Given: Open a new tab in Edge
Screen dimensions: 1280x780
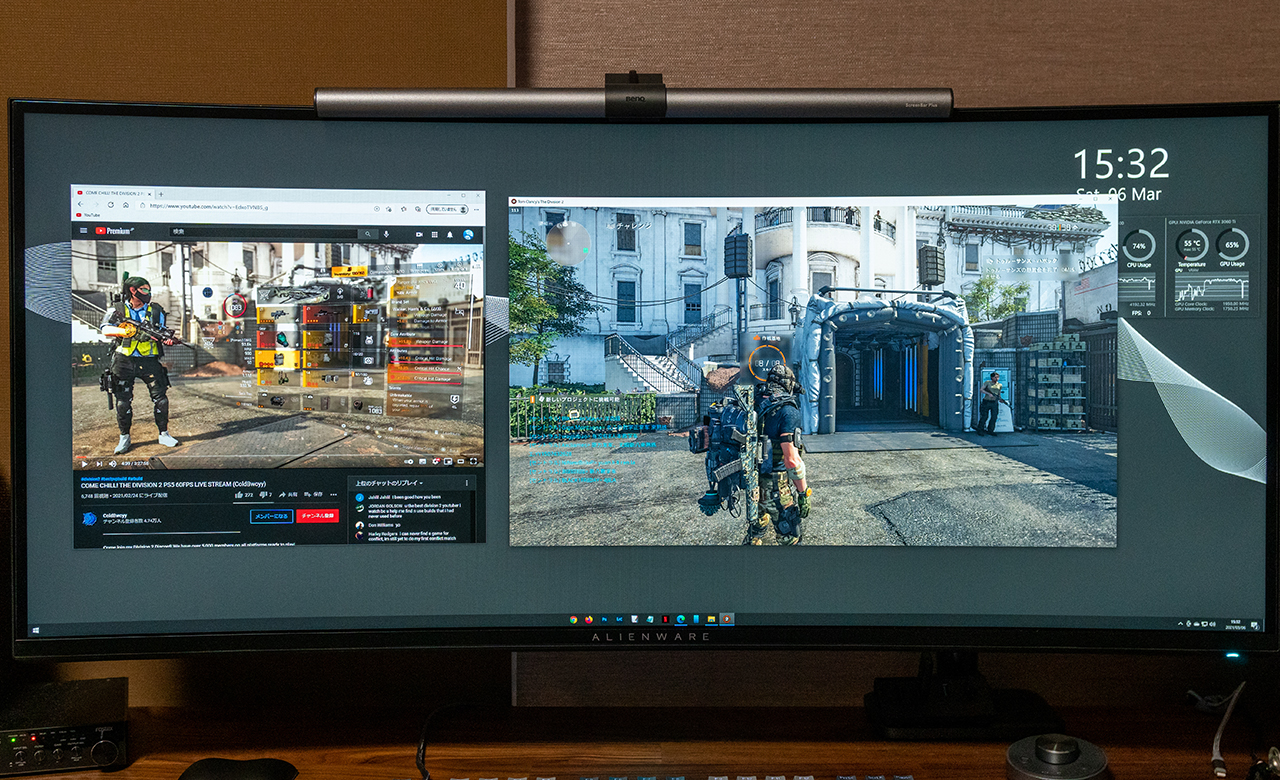Looking at the screenshot, I should point(161,194).
